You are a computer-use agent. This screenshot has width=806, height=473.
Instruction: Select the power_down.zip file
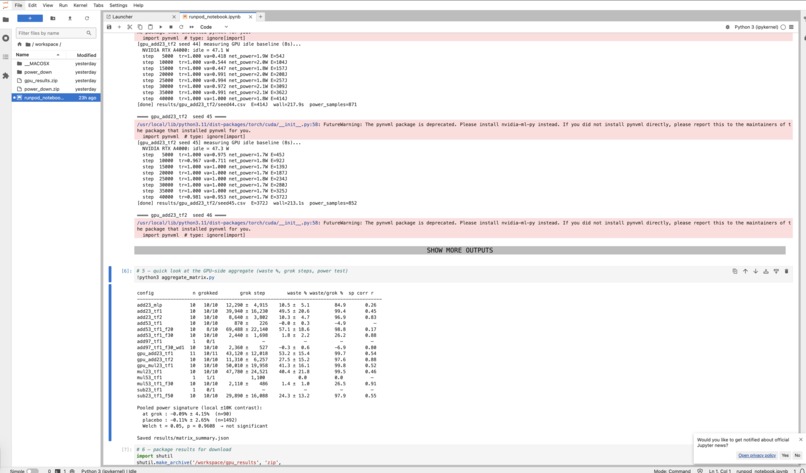point(57,89)
